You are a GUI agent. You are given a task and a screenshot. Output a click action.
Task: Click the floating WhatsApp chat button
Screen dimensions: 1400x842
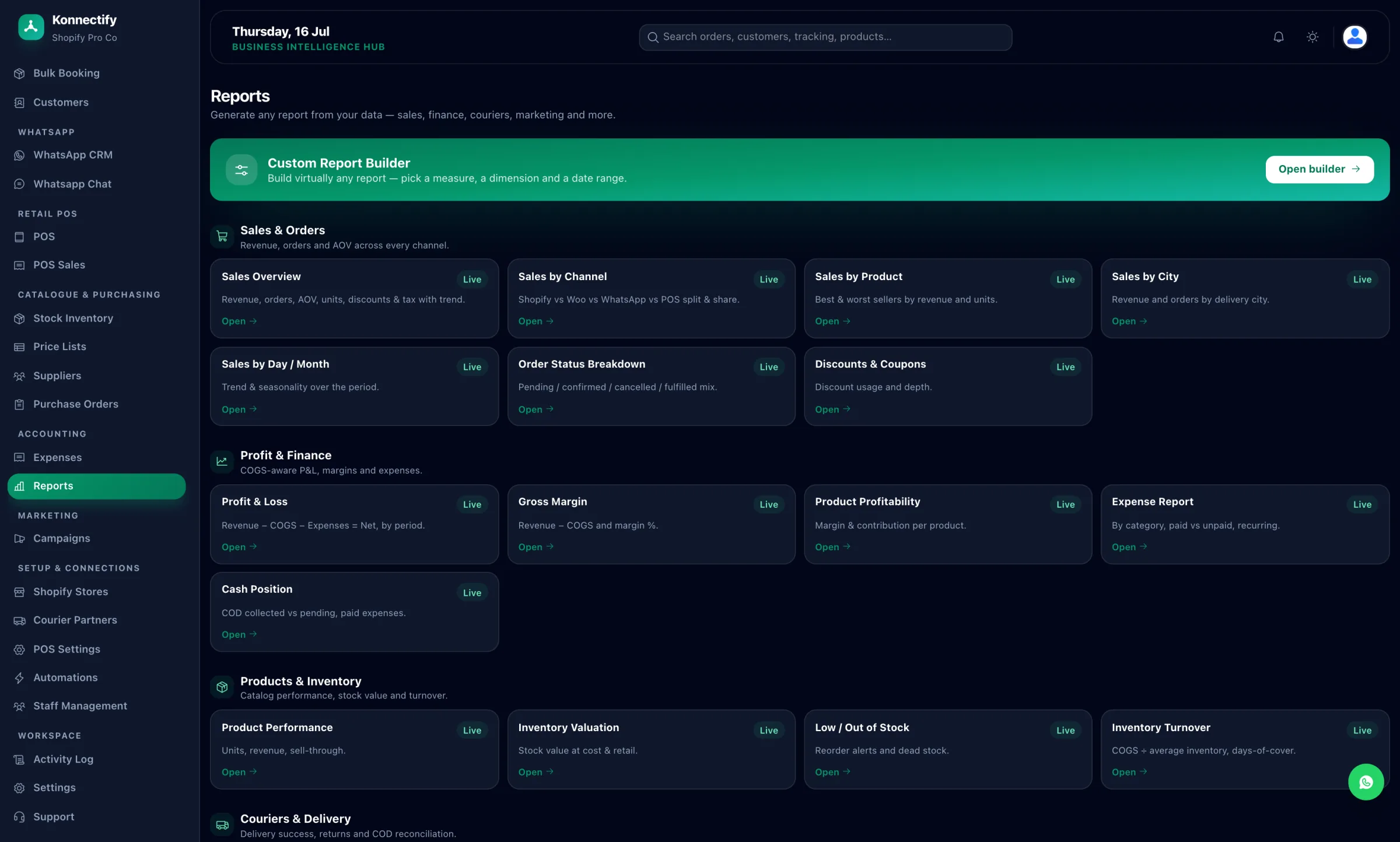click(1366, 782)
